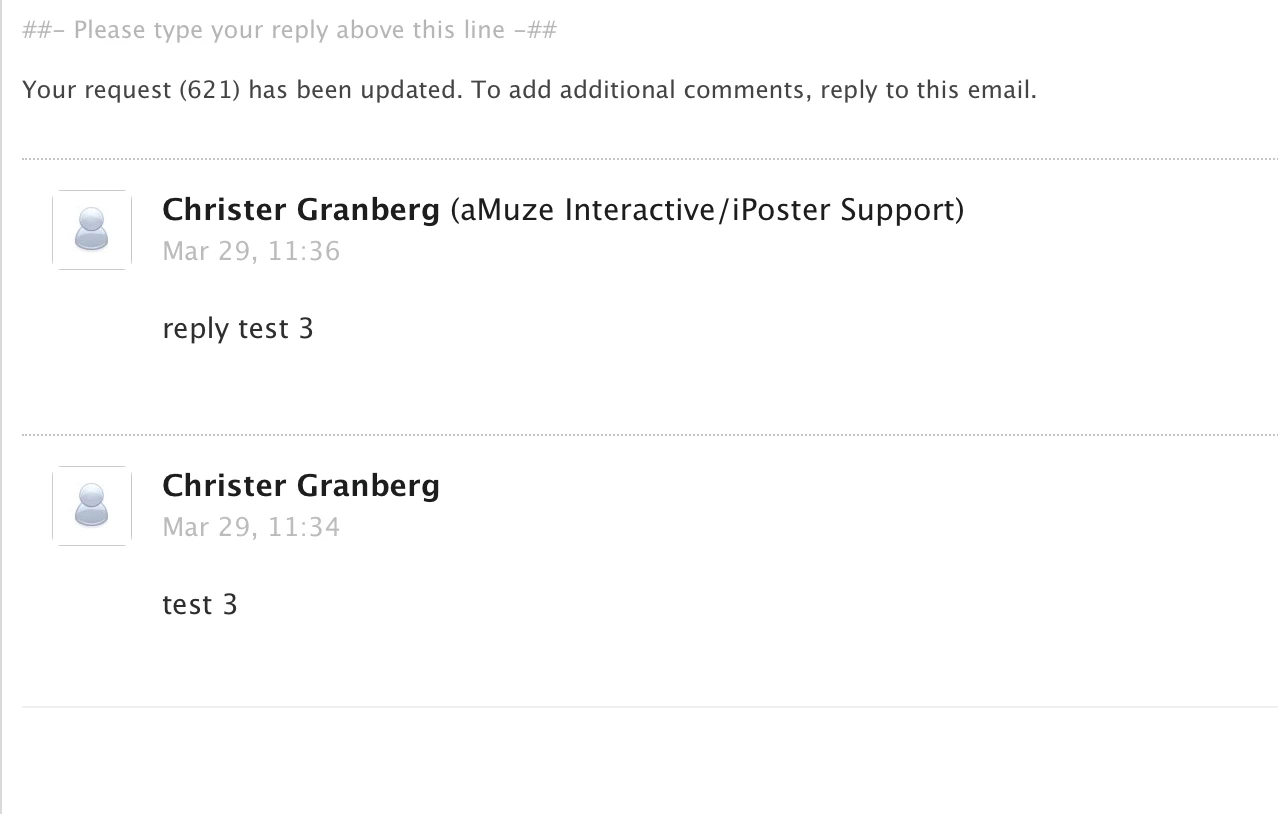The width and height of the screenshot is (1278, 814).
Task: Click the avatar icon beside the 11:34 comment
Action: (92, 506)
